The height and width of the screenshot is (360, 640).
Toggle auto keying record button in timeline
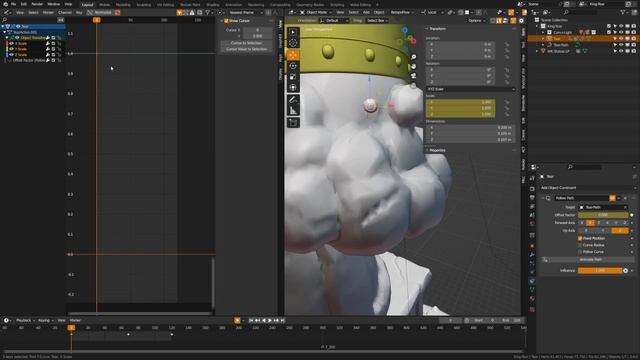point(237,320)
